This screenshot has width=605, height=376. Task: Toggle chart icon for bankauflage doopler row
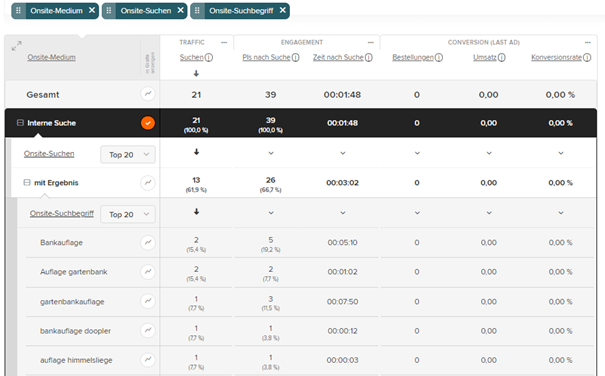pyautogui.click(x=148, y=330)
